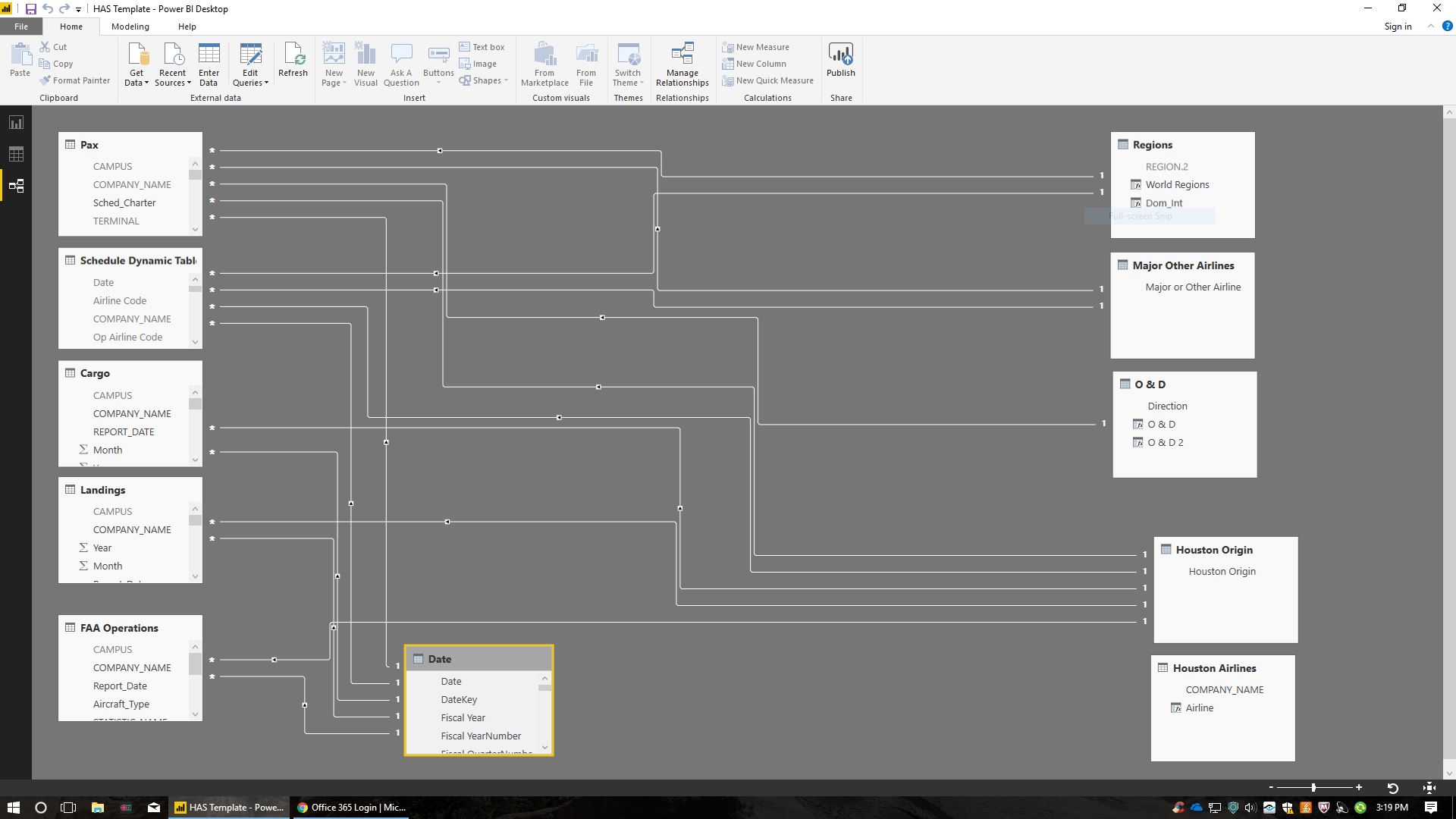The width and height of the screenshot is (1456, 819).
Task: Click New Measure
Action: pos(756,47)
